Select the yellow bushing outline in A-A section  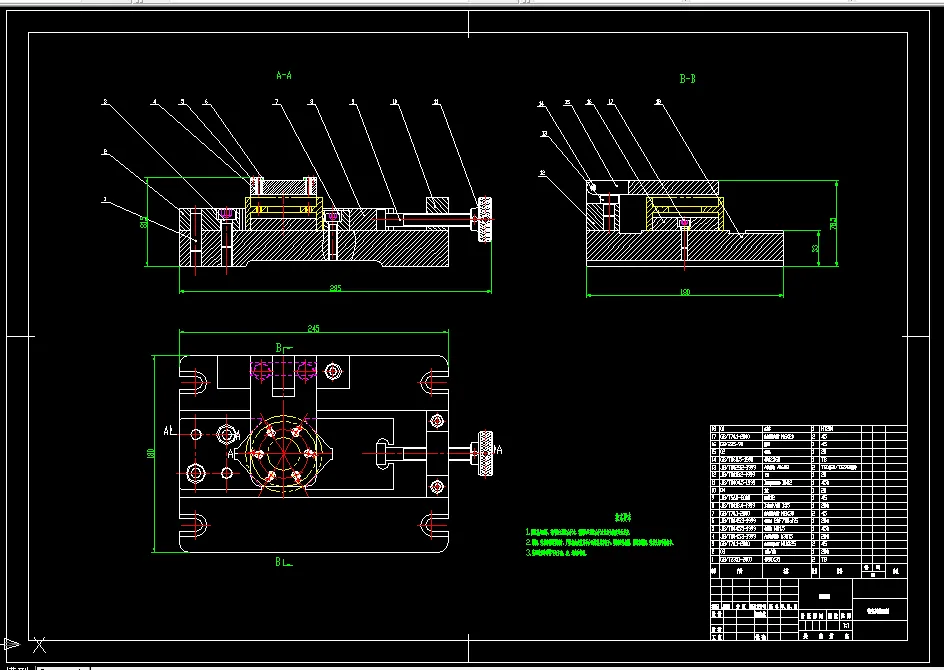(283, 212)
